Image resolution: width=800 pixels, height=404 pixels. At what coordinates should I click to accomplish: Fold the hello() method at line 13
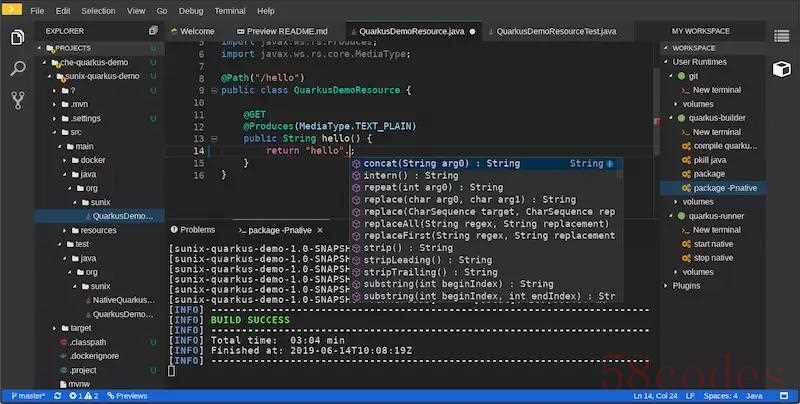(213, 138)
